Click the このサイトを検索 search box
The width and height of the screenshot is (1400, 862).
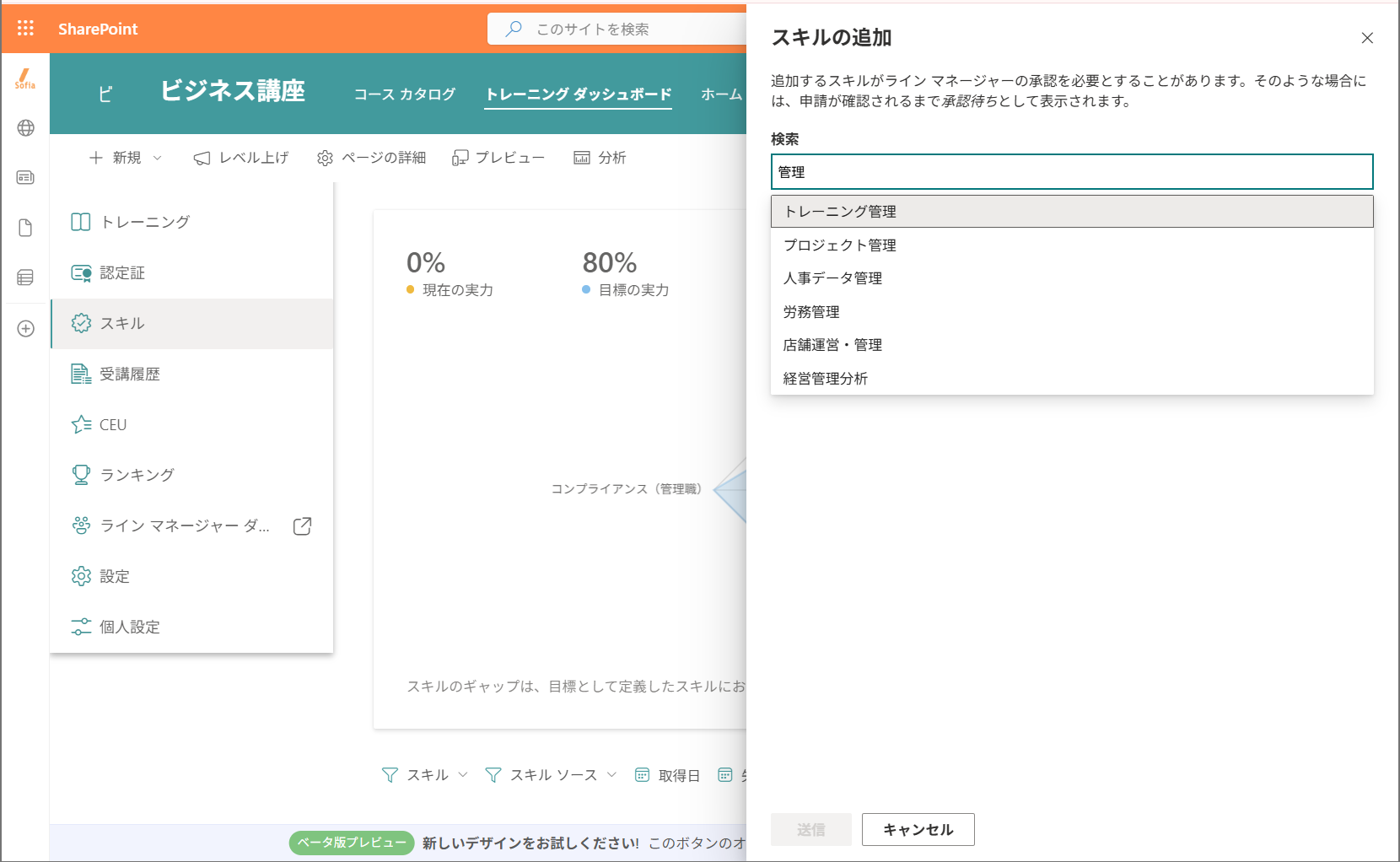click(x=617, y=29)
